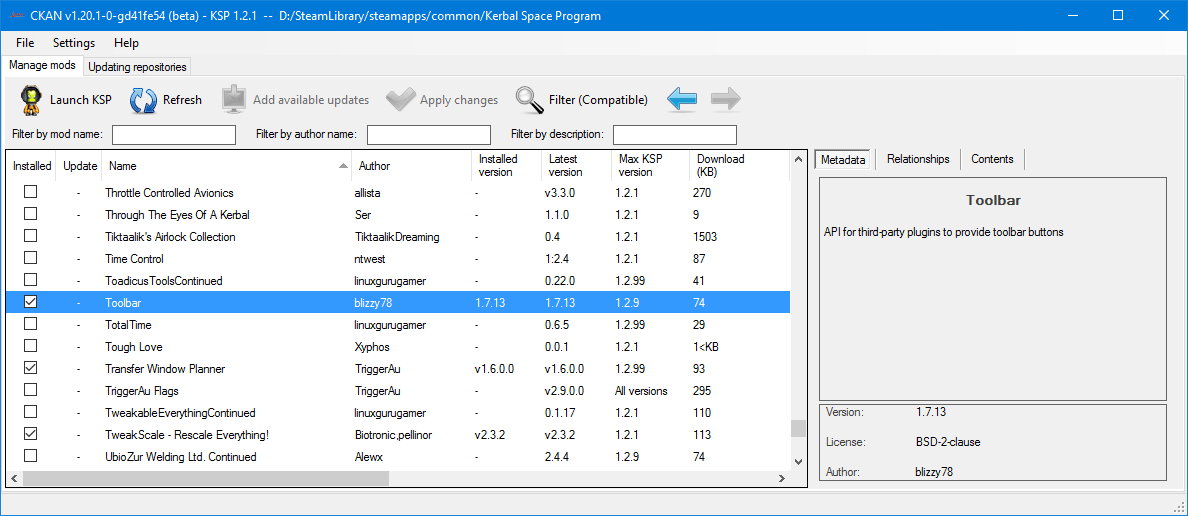Click the Apply changes checkmark icon
Viewport: 1188px width, 516px height.
tap(400, 99)
